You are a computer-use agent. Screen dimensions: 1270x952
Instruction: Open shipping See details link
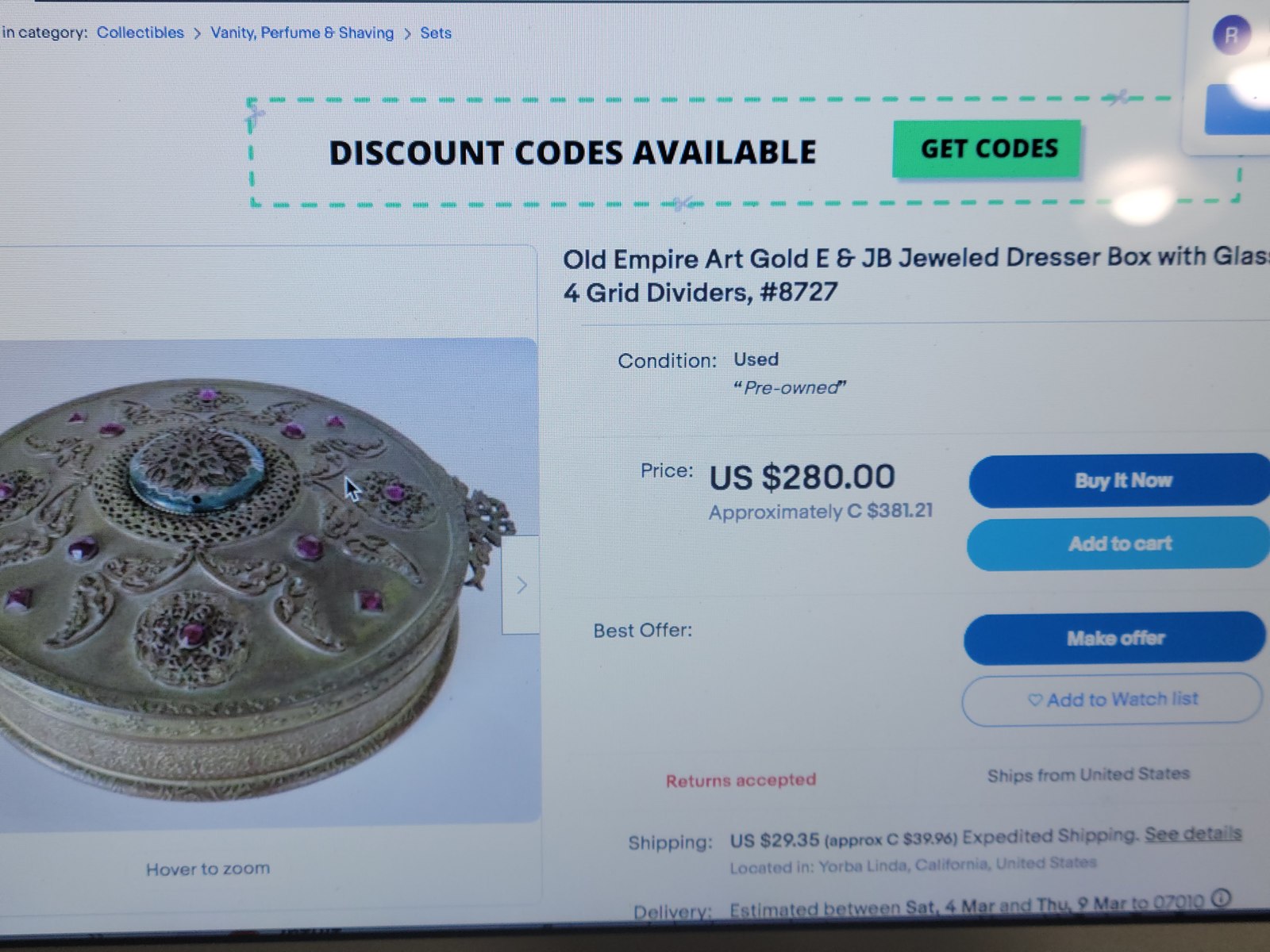click(1193, 834)
